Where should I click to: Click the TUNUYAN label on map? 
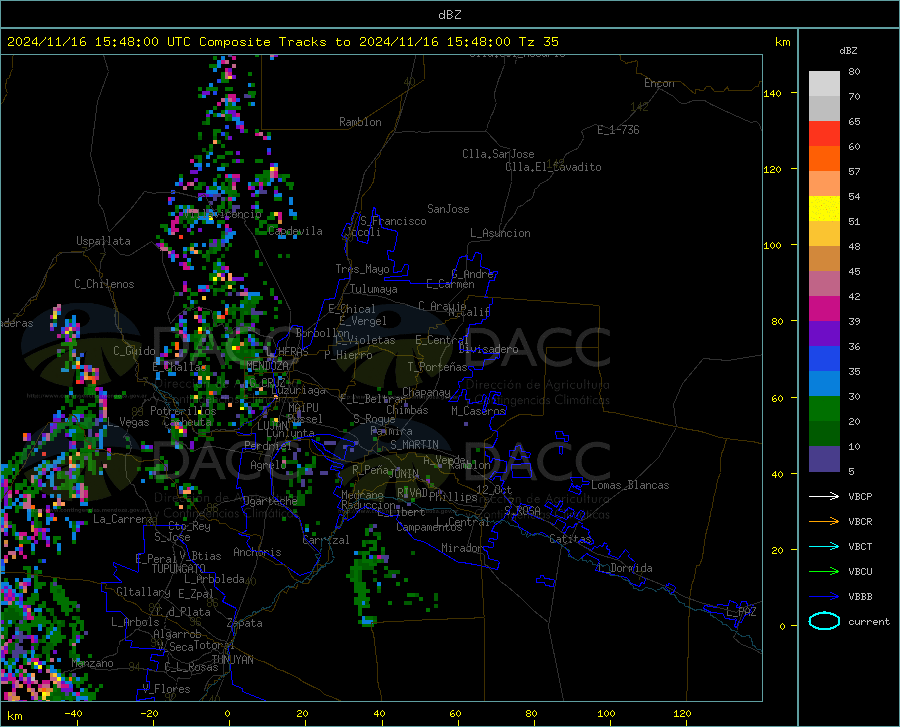[232, 660]
